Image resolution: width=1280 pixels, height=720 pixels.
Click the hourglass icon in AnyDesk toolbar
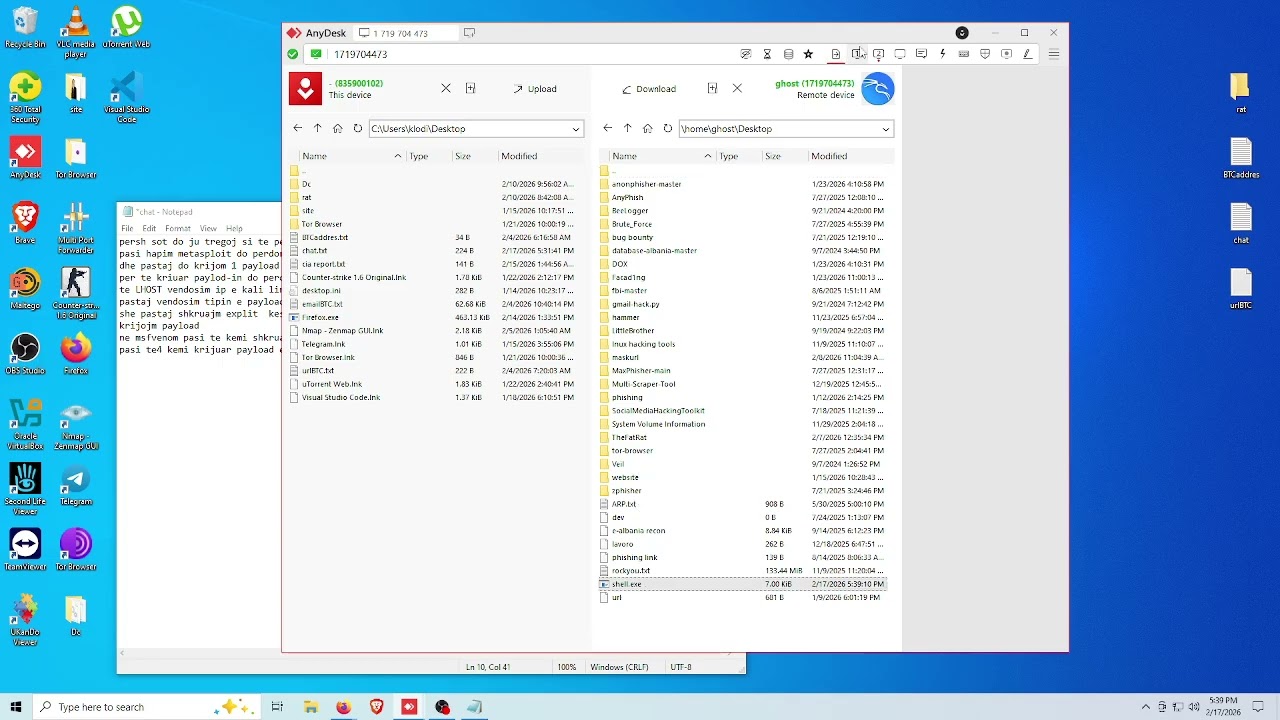767,54
